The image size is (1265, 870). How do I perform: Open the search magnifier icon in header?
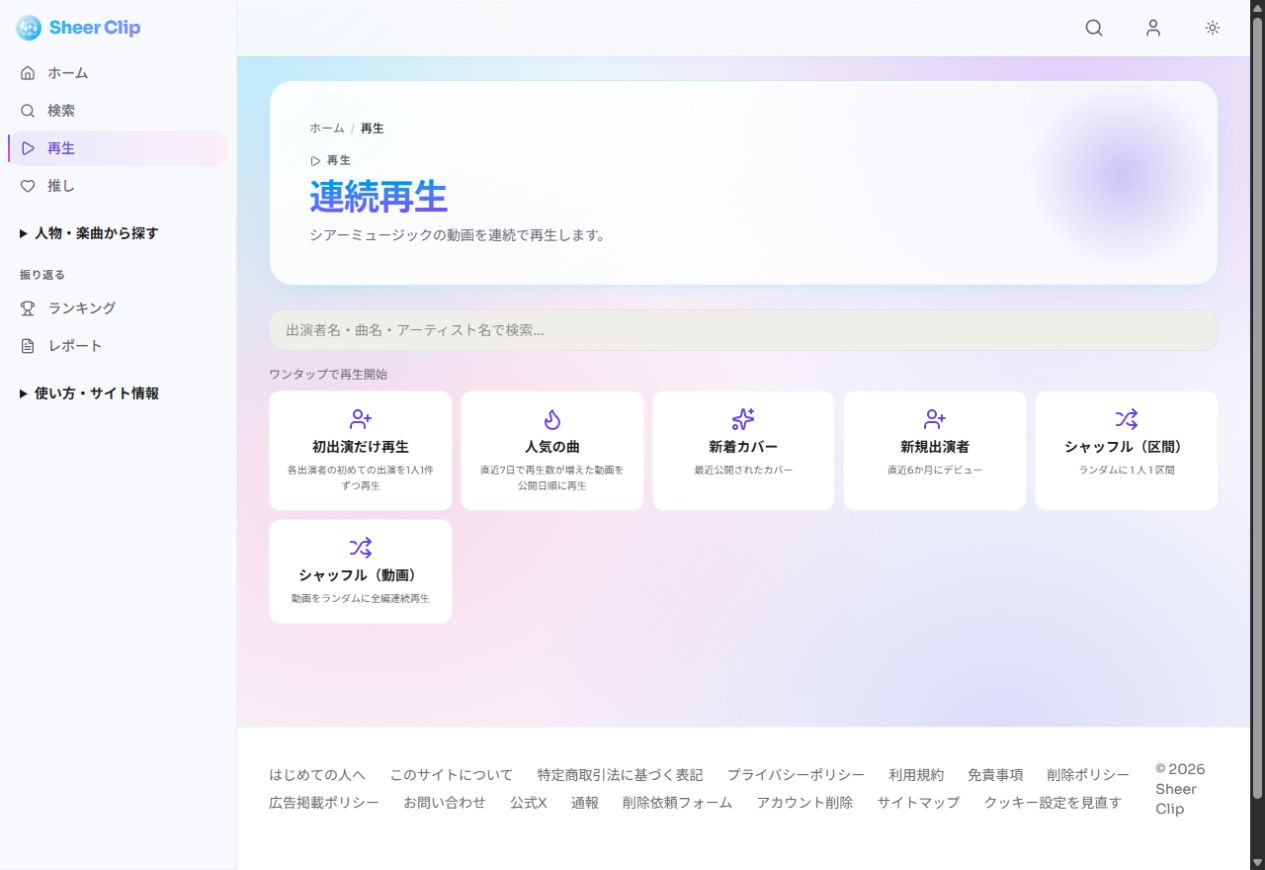click(1094, 28)
